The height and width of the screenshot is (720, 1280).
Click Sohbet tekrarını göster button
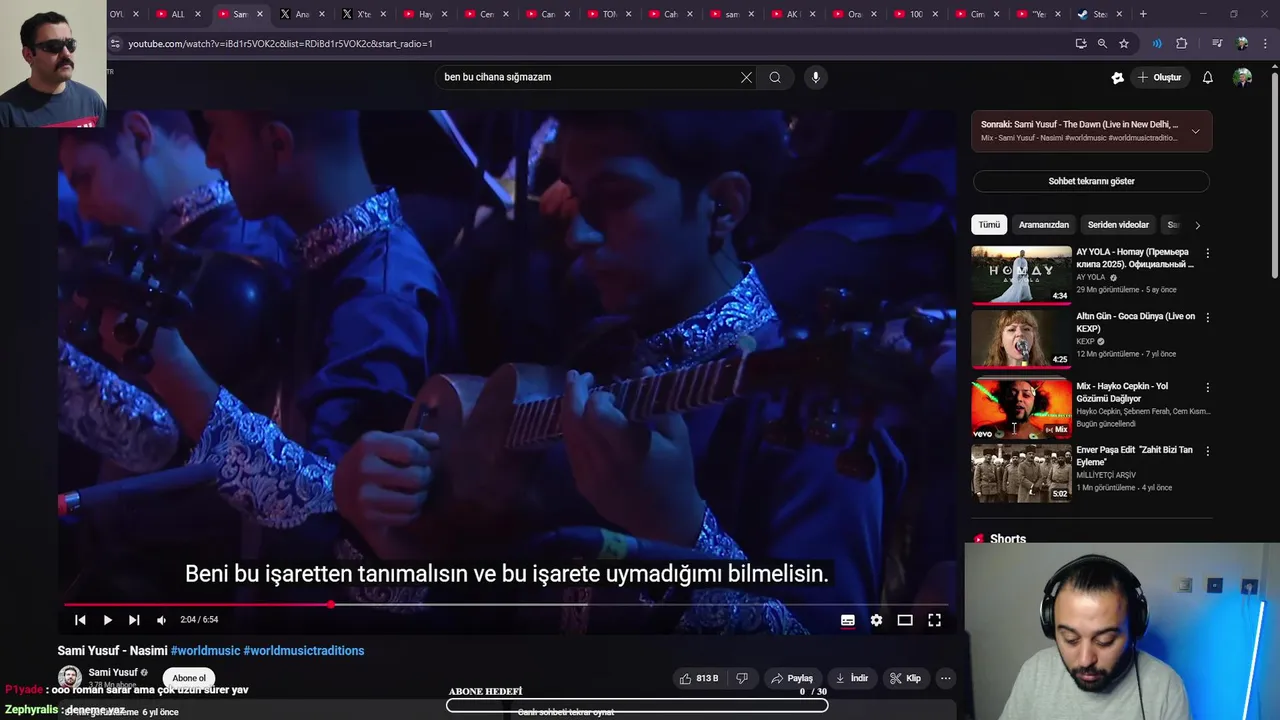[1091, 181]
